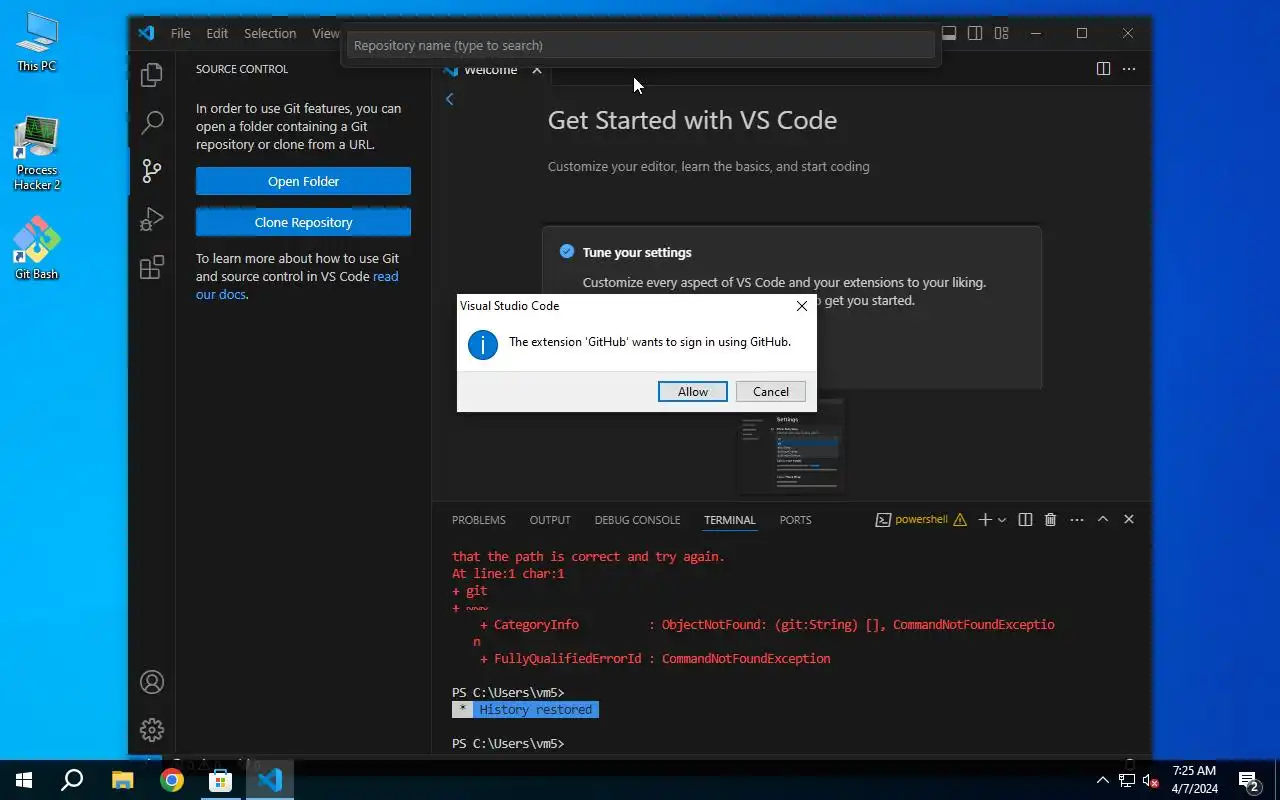Open the Manage gear icon

(152, 730)
